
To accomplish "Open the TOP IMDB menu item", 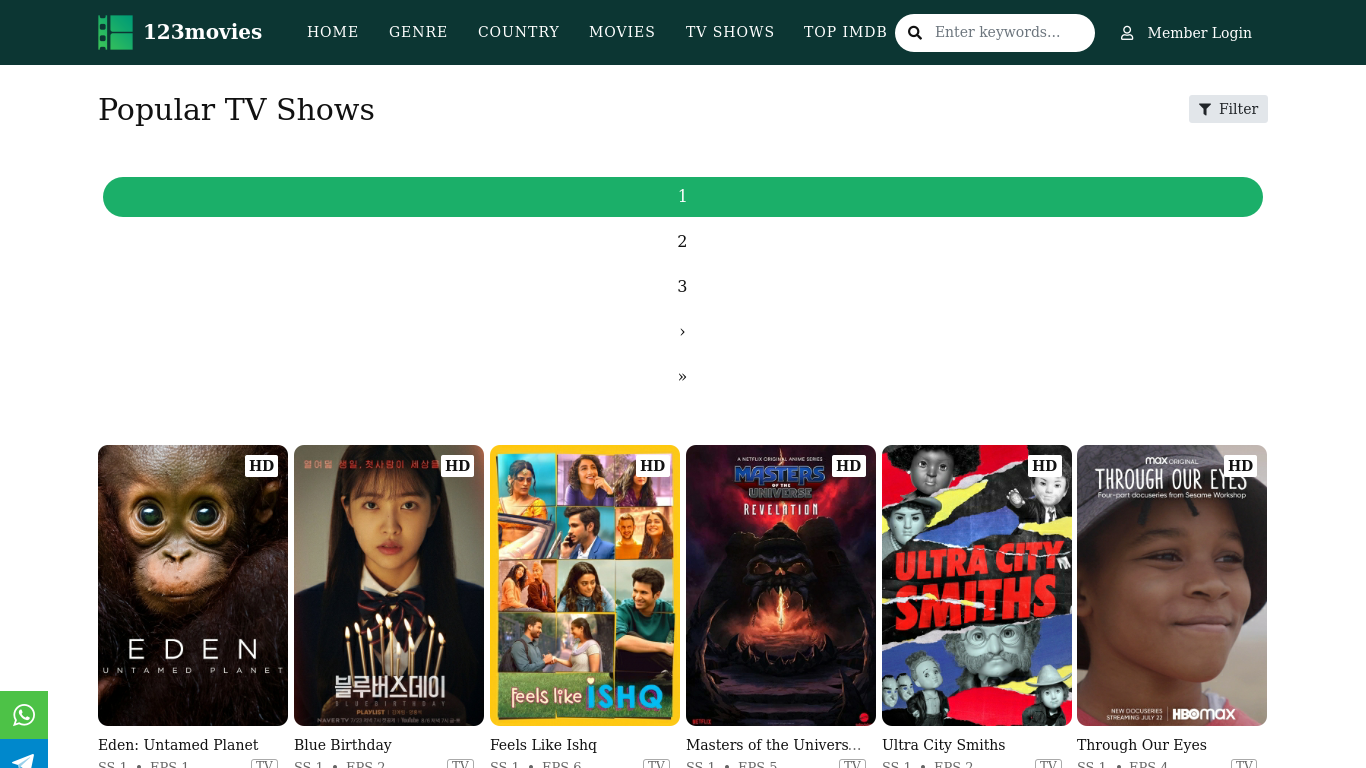I will [x=845, y=32].
